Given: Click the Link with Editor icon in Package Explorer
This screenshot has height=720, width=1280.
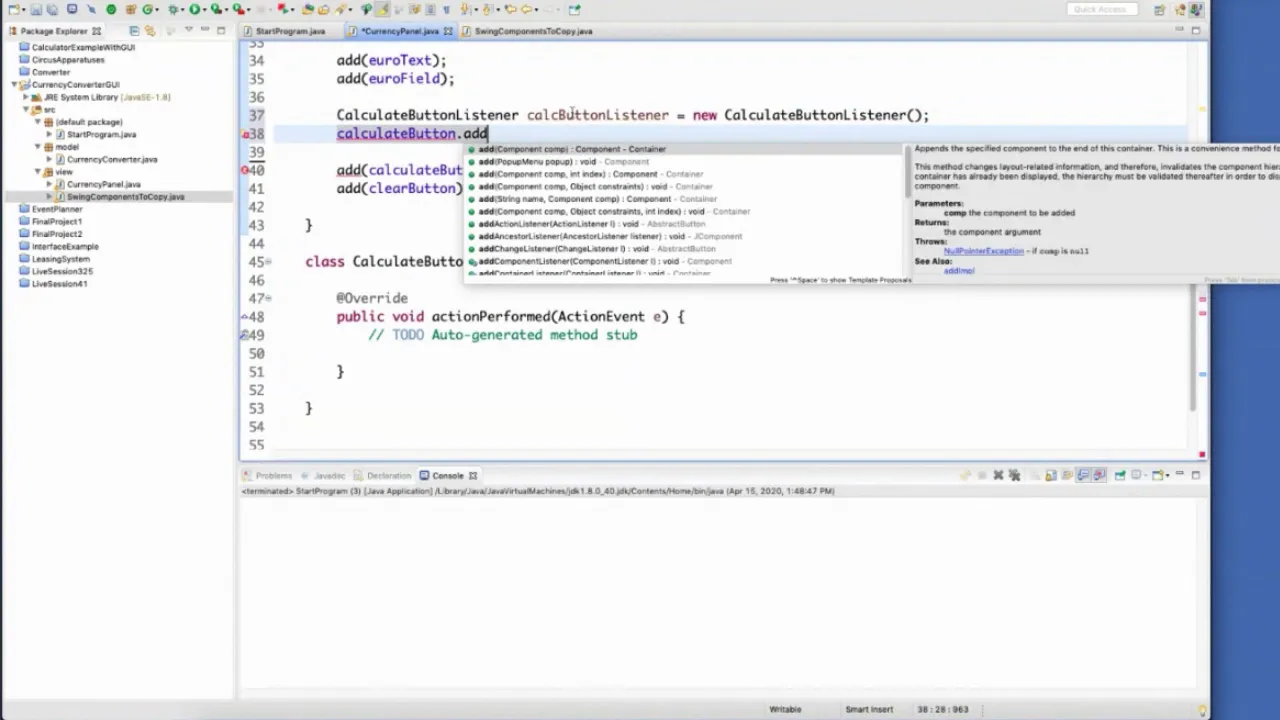Looking at the screenshot, I should point(150,31).
